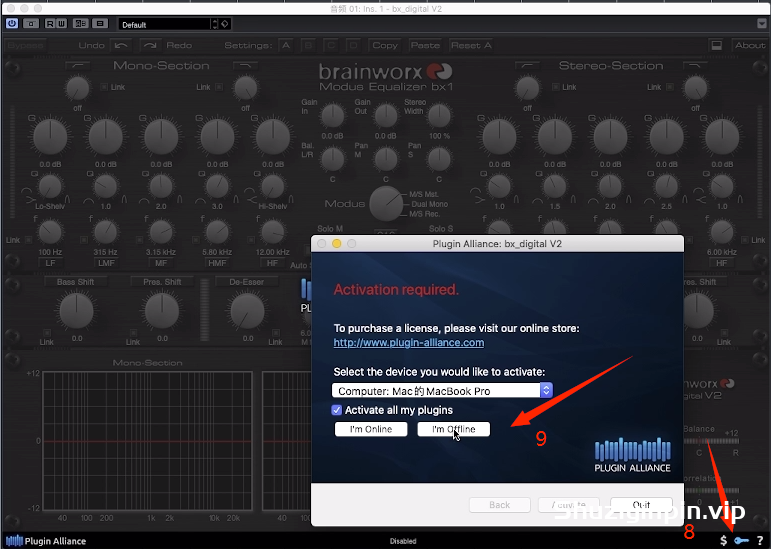The width and height of the screenshot is (771, 549).
Task: Click the Mono-Section LF band button
Action: [x=50, y=263]
